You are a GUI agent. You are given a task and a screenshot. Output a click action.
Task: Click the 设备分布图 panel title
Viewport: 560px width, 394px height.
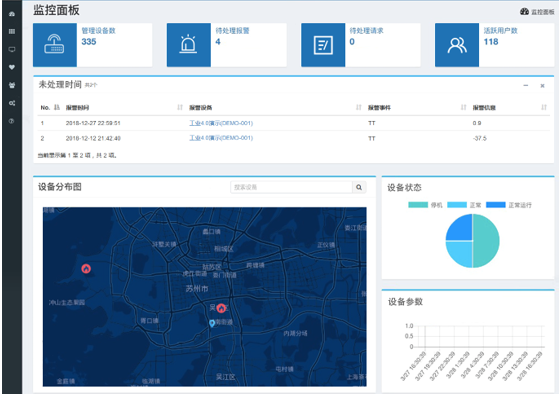(x=60, y=187)
